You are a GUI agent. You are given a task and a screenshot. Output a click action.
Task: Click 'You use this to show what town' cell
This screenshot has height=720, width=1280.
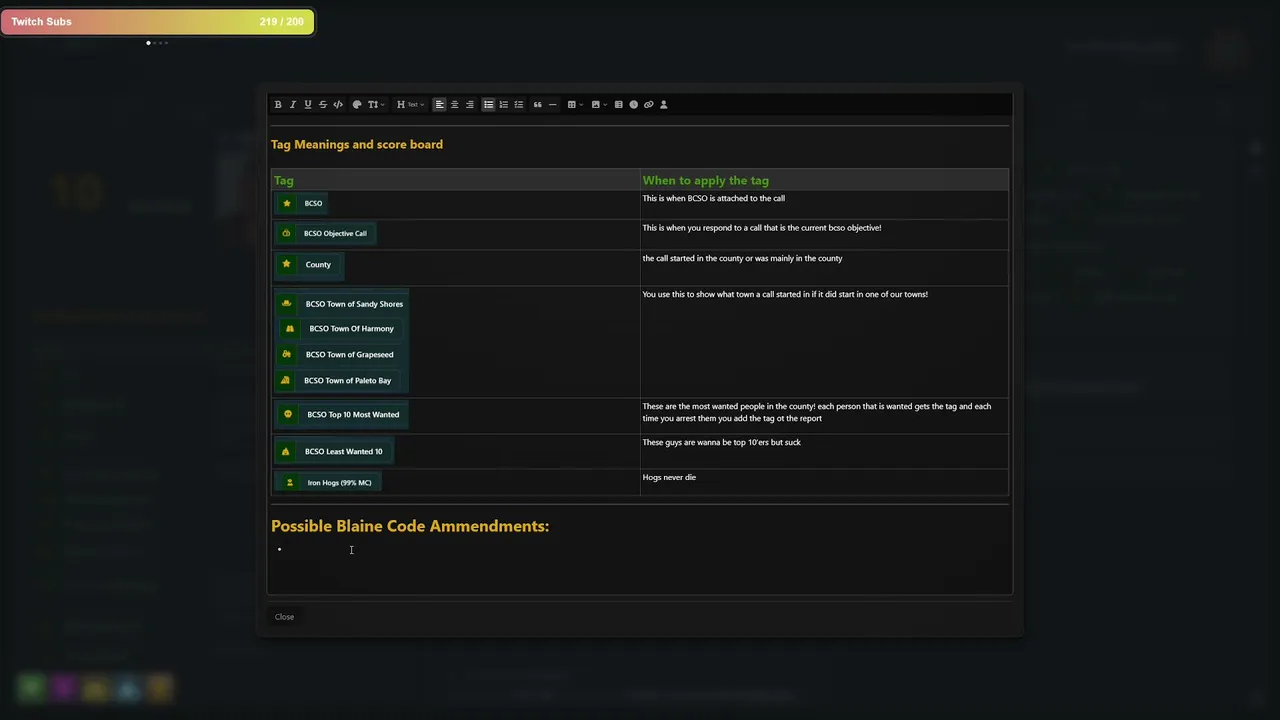(x=824, y=342)
